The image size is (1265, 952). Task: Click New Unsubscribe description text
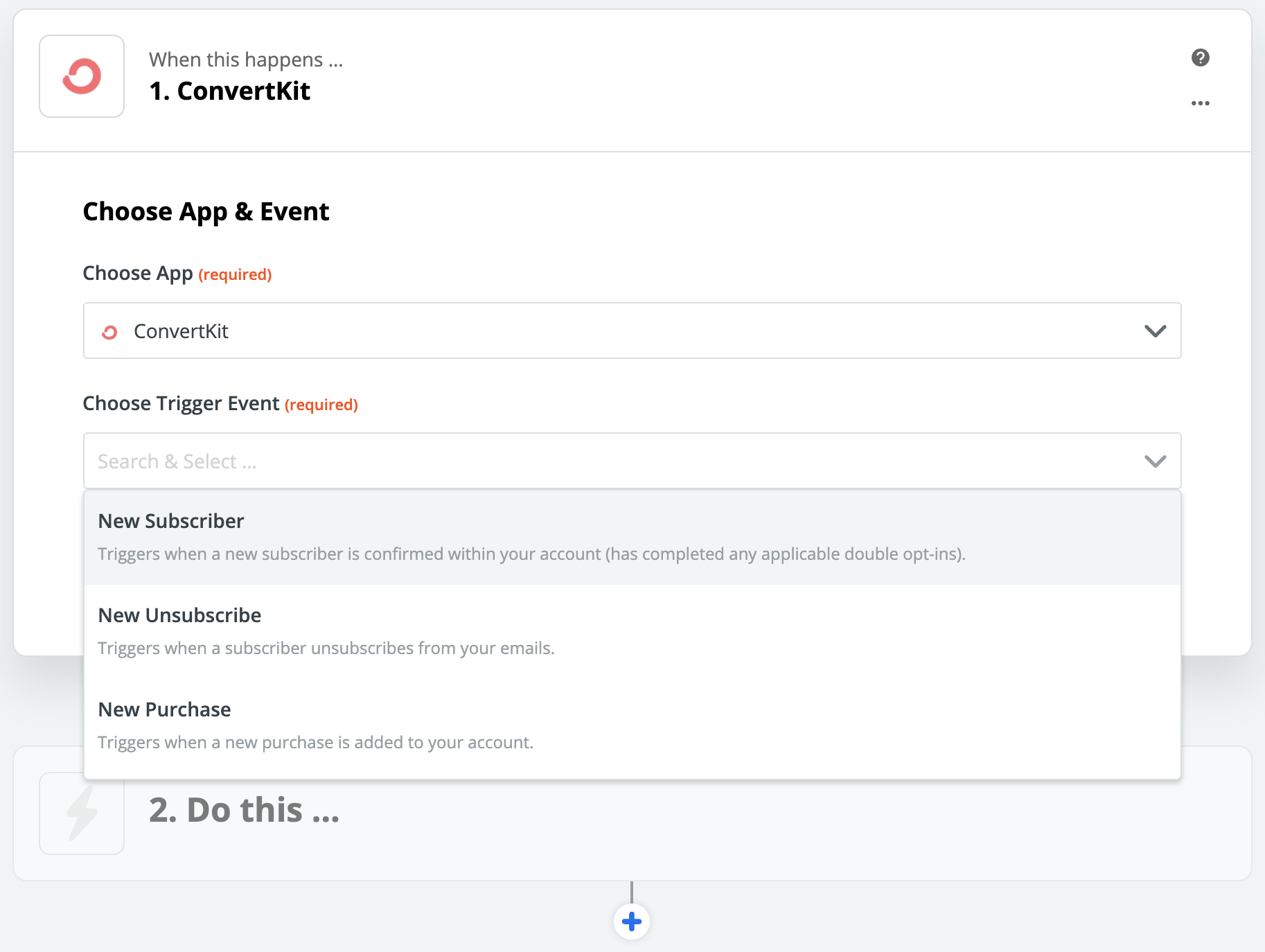point(326,649)
